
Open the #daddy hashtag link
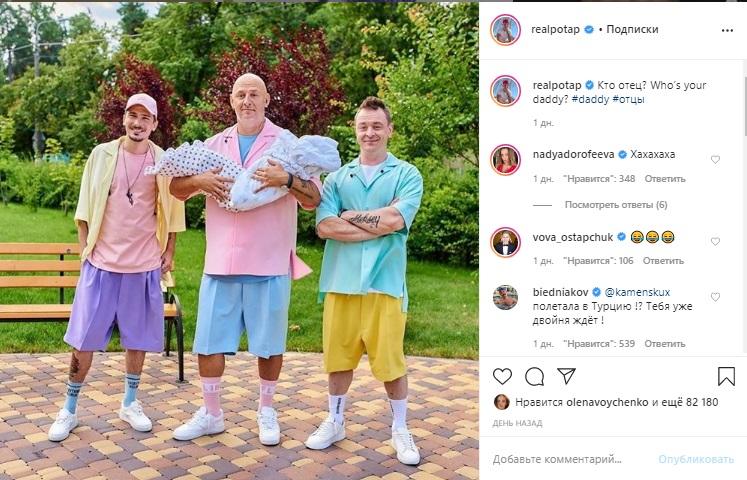point(590,99)
